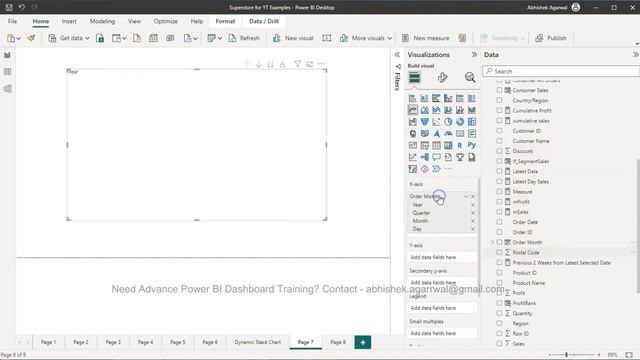The image size is (640, 360).
Task: Pick the funnel chart visual
Action: [x=424, y=122]
